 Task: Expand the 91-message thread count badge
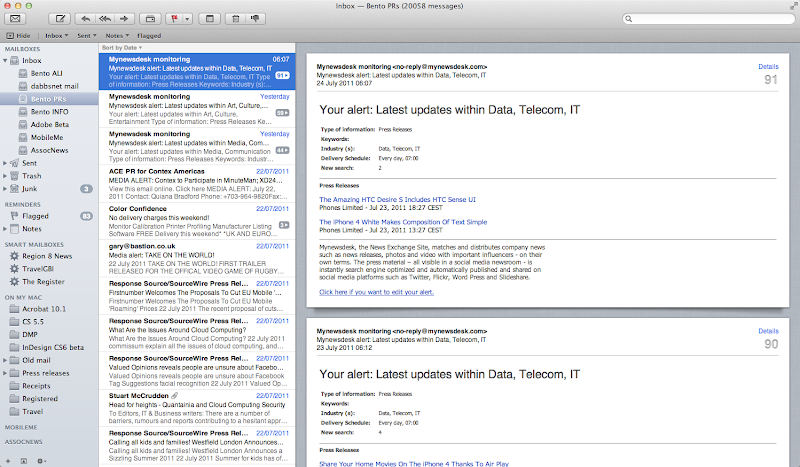283,76
